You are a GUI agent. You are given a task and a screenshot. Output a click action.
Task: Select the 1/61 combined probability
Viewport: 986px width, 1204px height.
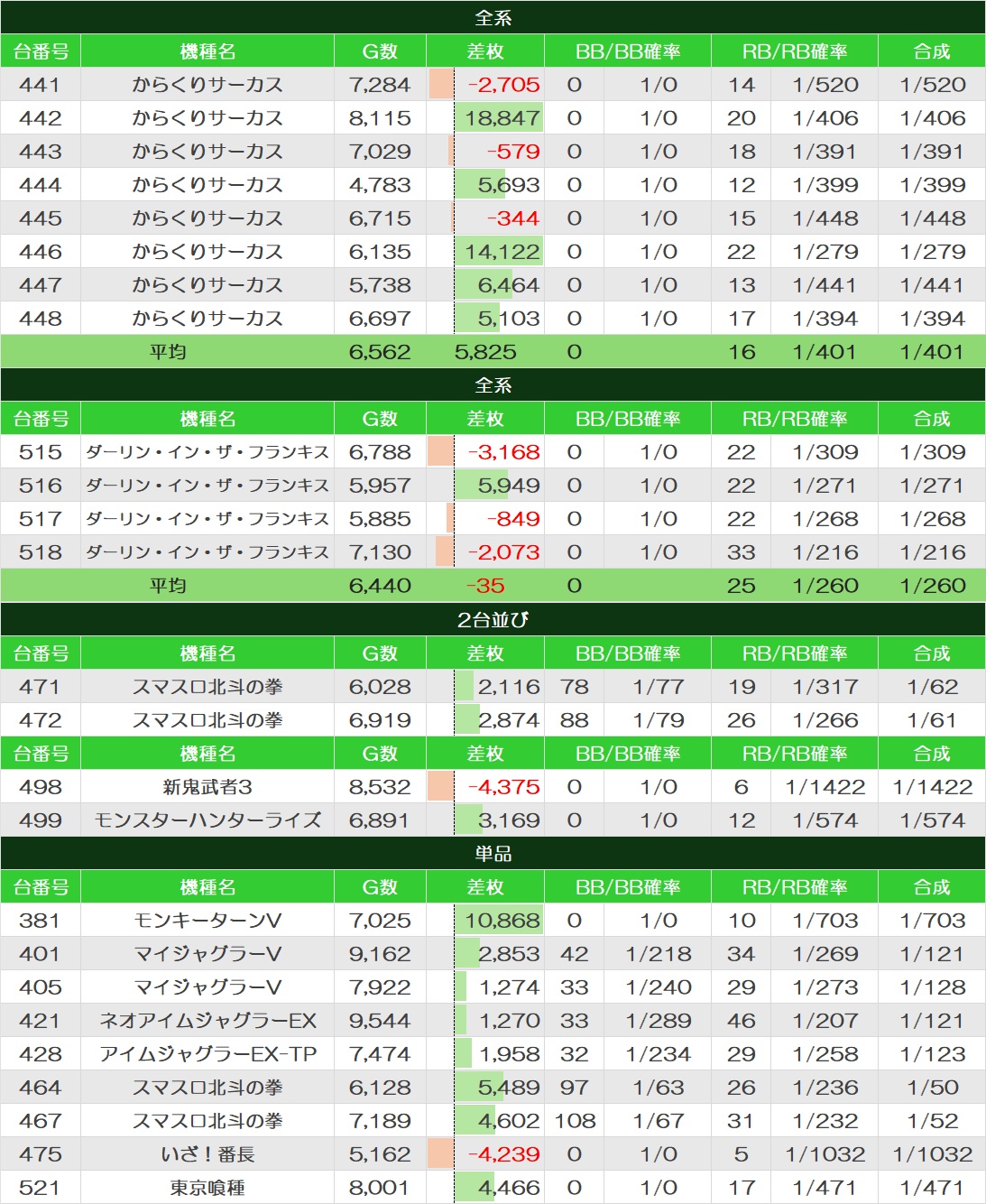point(933,720)
